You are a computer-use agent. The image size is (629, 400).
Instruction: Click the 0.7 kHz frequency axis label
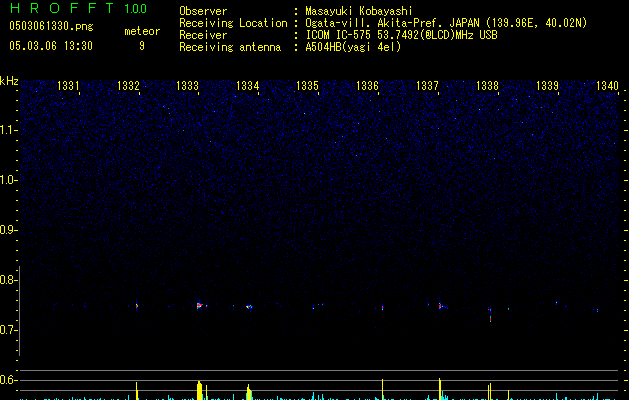8,330
